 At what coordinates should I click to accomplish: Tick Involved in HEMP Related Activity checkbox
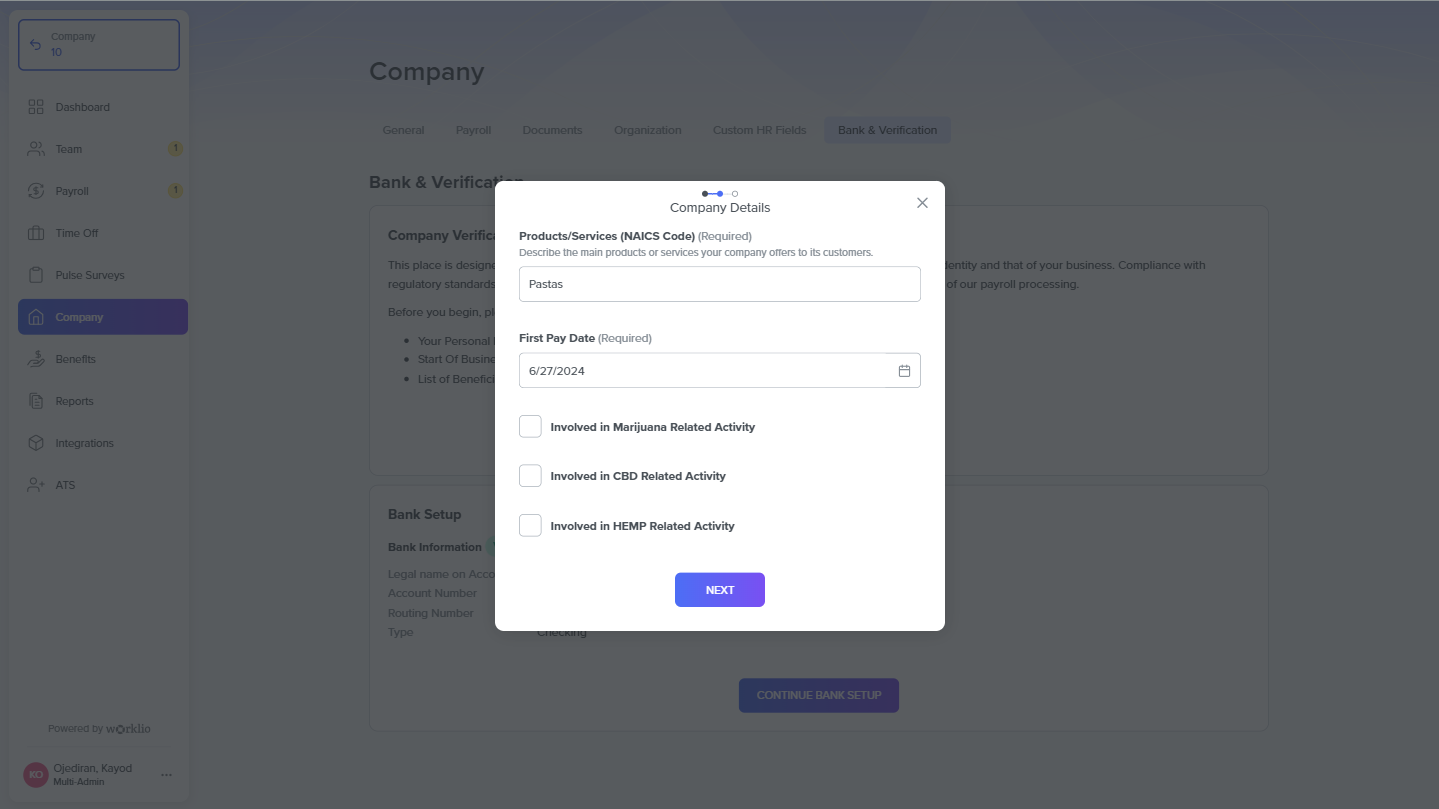pyautogui.click(x=530, y=525)
